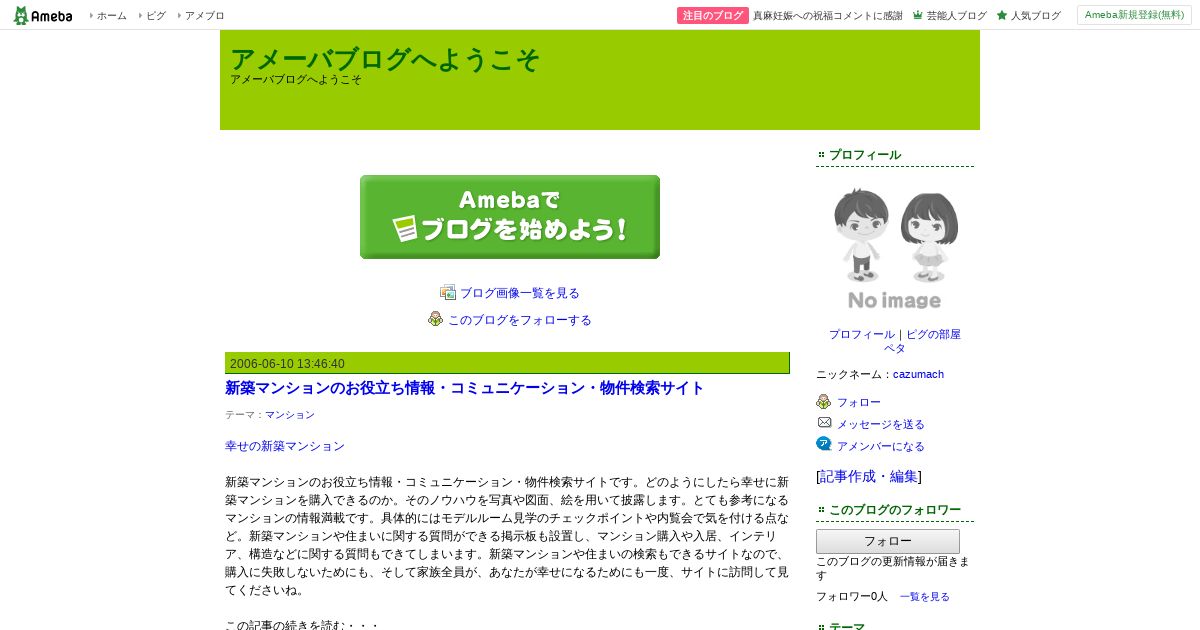Click the crown icon beside 芸能人ブログ
The width and height of the screenshot is (1200, 630).
[918, 15]
